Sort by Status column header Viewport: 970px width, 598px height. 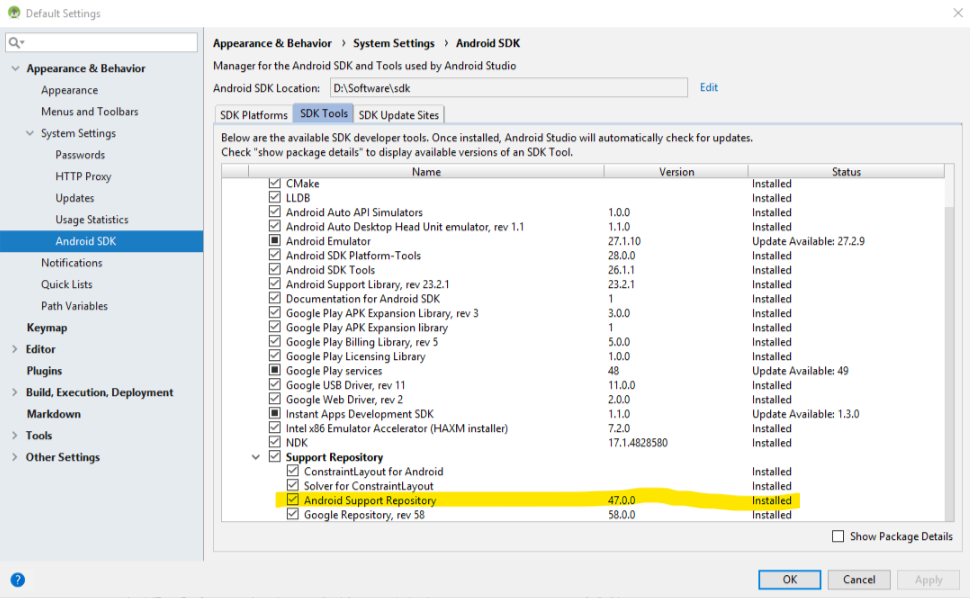846,172
